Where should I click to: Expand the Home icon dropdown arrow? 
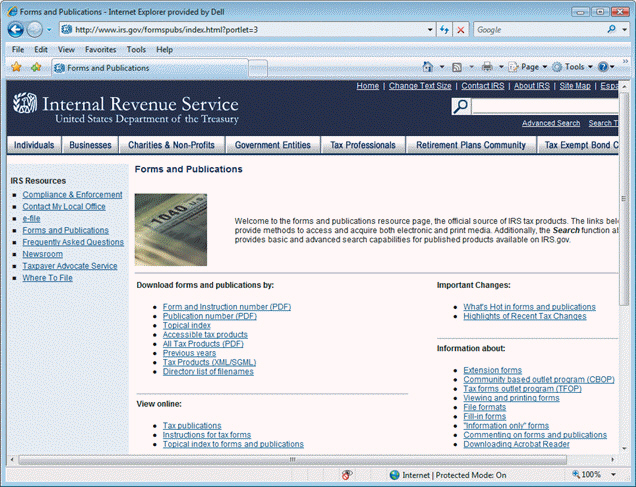point(442,67)
